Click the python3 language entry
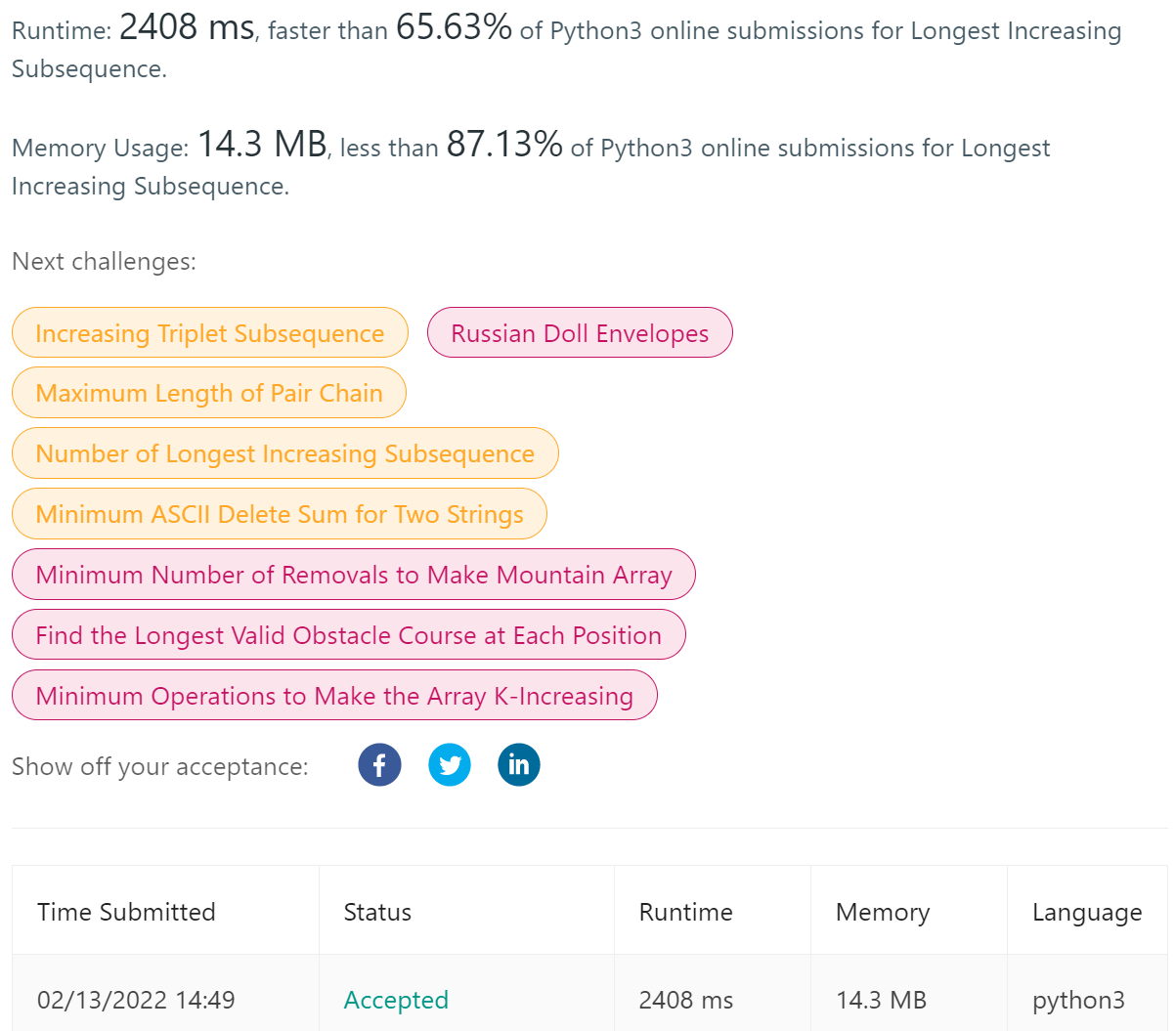Viewport: 1176px width, 1031px height. point(1078,1000)
